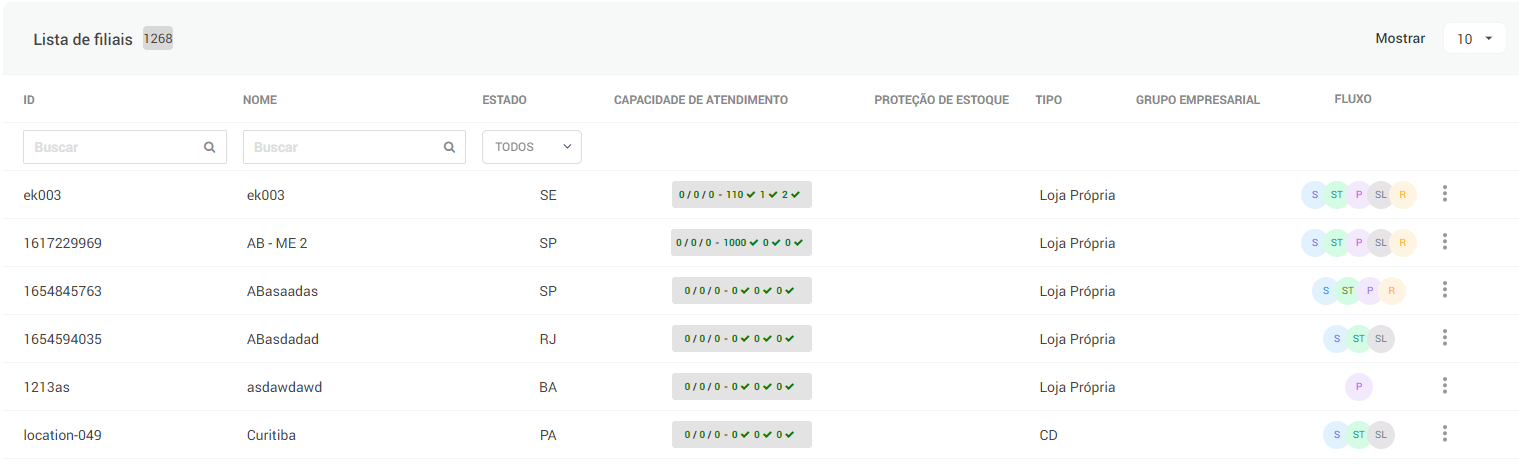Click the Capacidade de Atendimento column header
The image size is (1519, 465).
click(701, 100)
